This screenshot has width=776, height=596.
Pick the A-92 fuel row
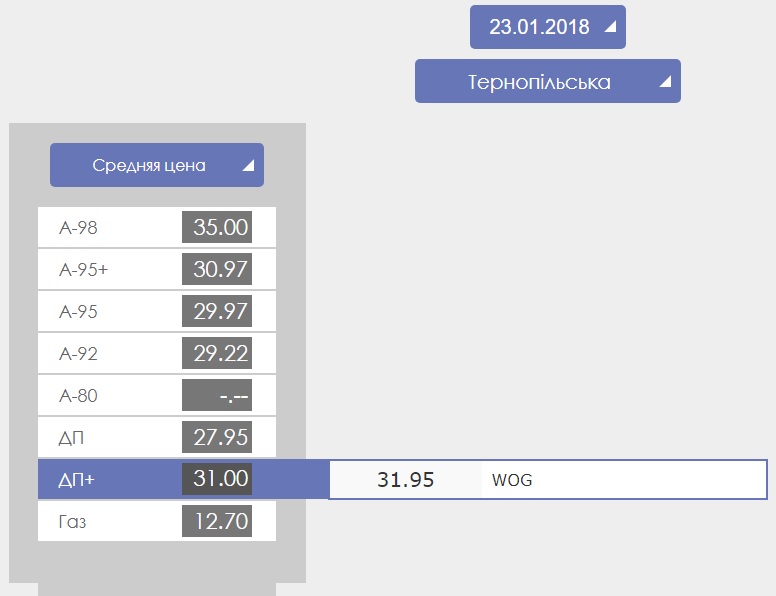(x=157, y=353)
